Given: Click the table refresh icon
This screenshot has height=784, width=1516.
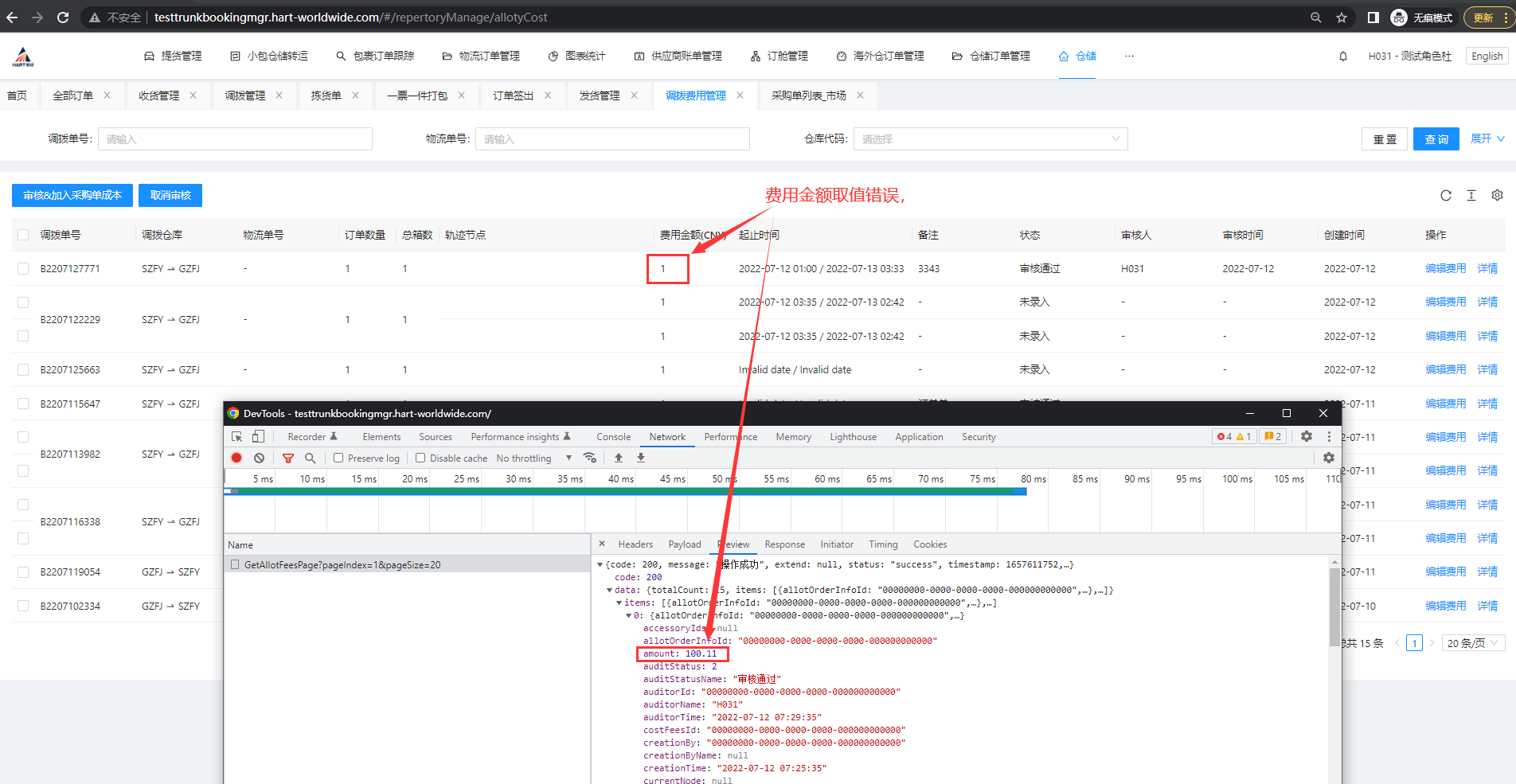Looking at the screenshot, I should coord(1445,195).
